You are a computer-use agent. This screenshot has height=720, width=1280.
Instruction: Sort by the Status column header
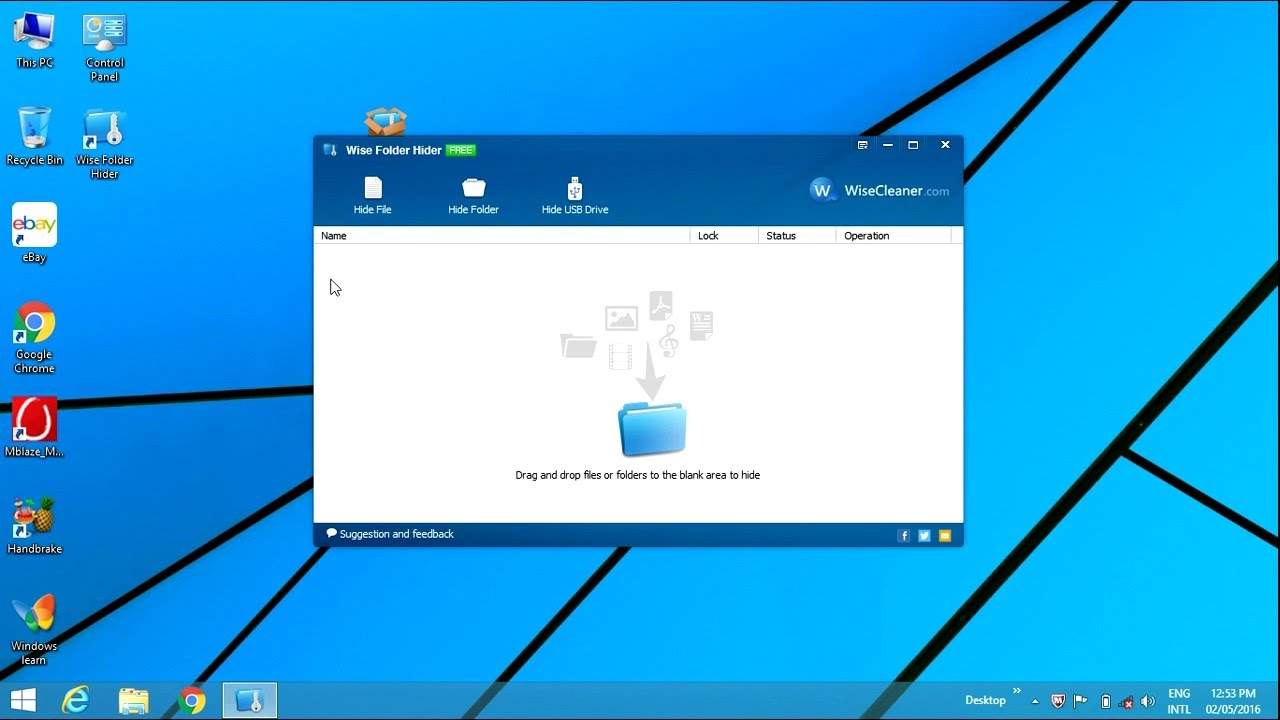797,236
